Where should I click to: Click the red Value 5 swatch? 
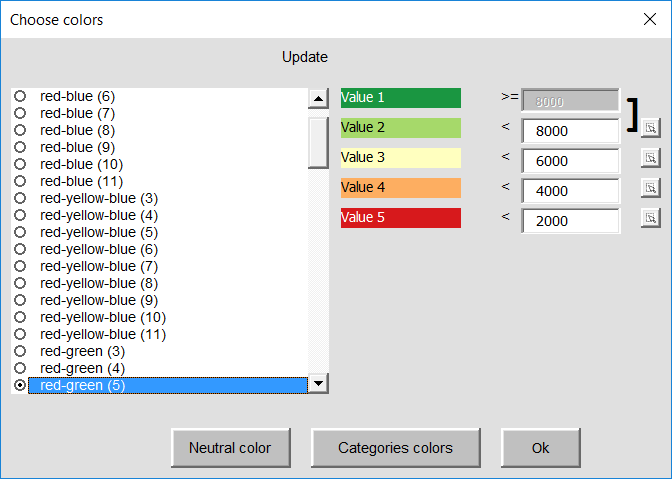point(401,218)
